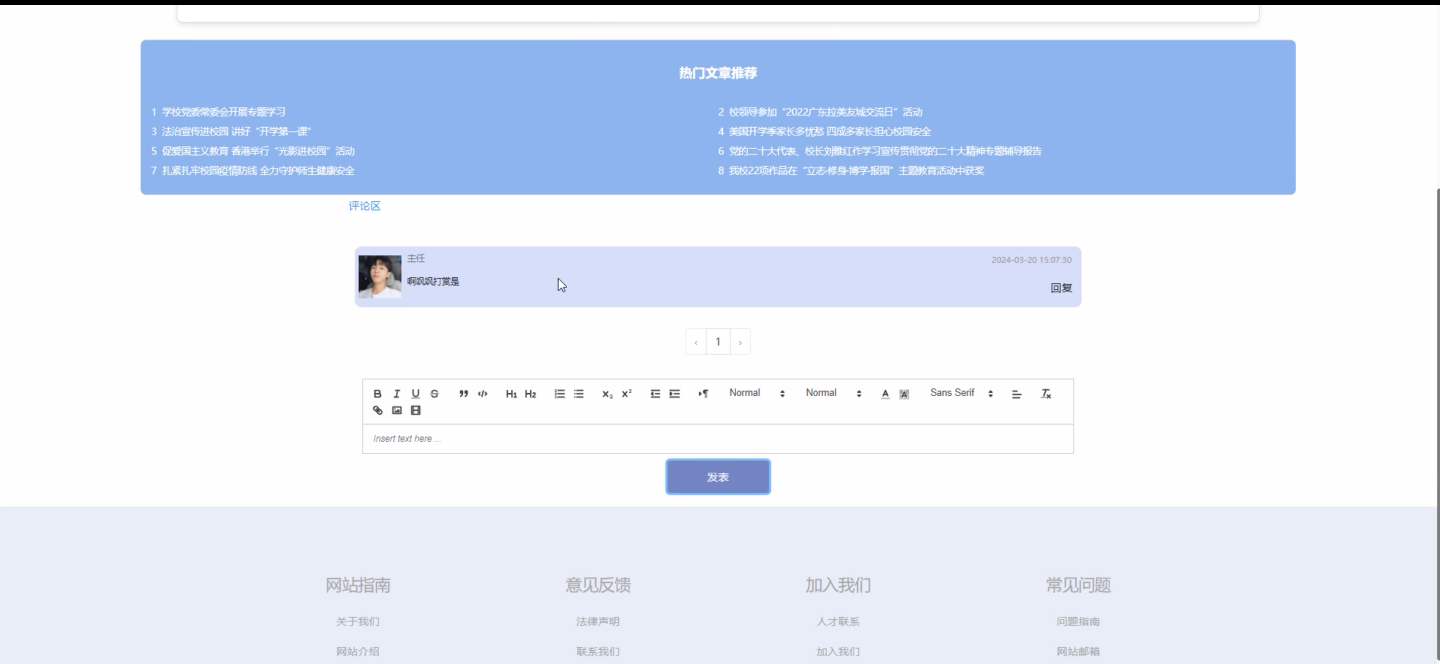The image size is (1440, 664).
Task: Switch to the 评论区 comments section
Action: coord(366,207)
